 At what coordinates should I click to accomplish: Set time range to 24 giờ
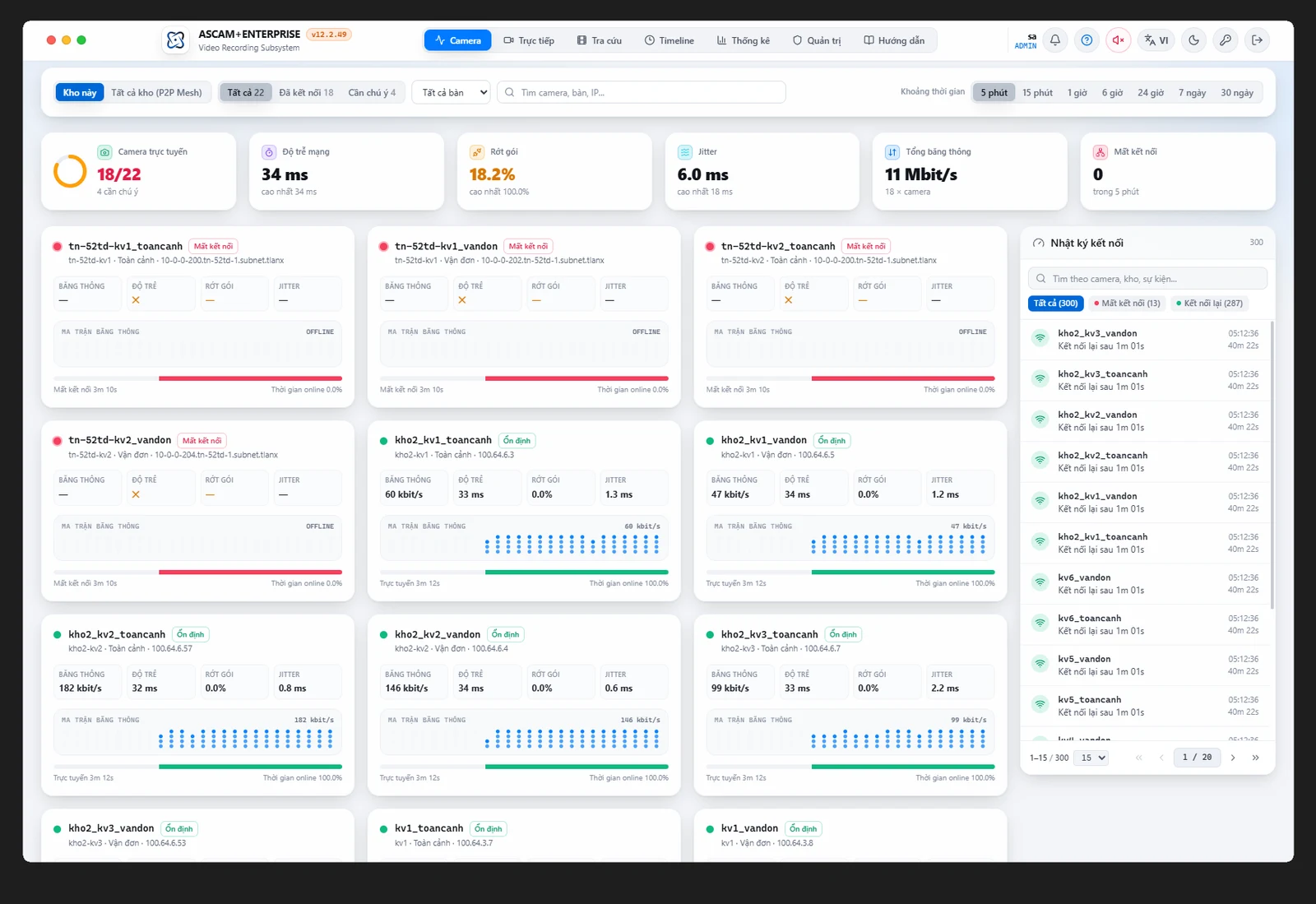pos(1151,93)
